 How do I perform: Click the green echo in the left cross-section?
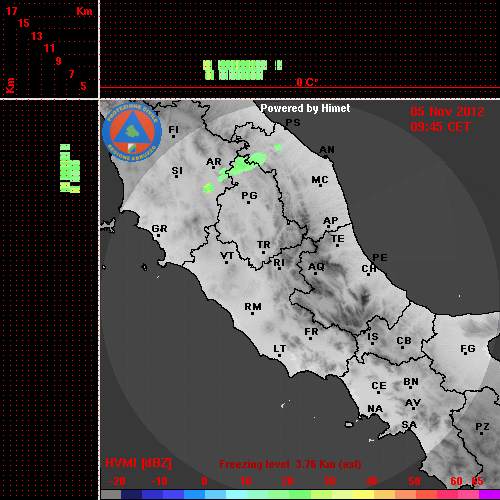coord(70,169)
